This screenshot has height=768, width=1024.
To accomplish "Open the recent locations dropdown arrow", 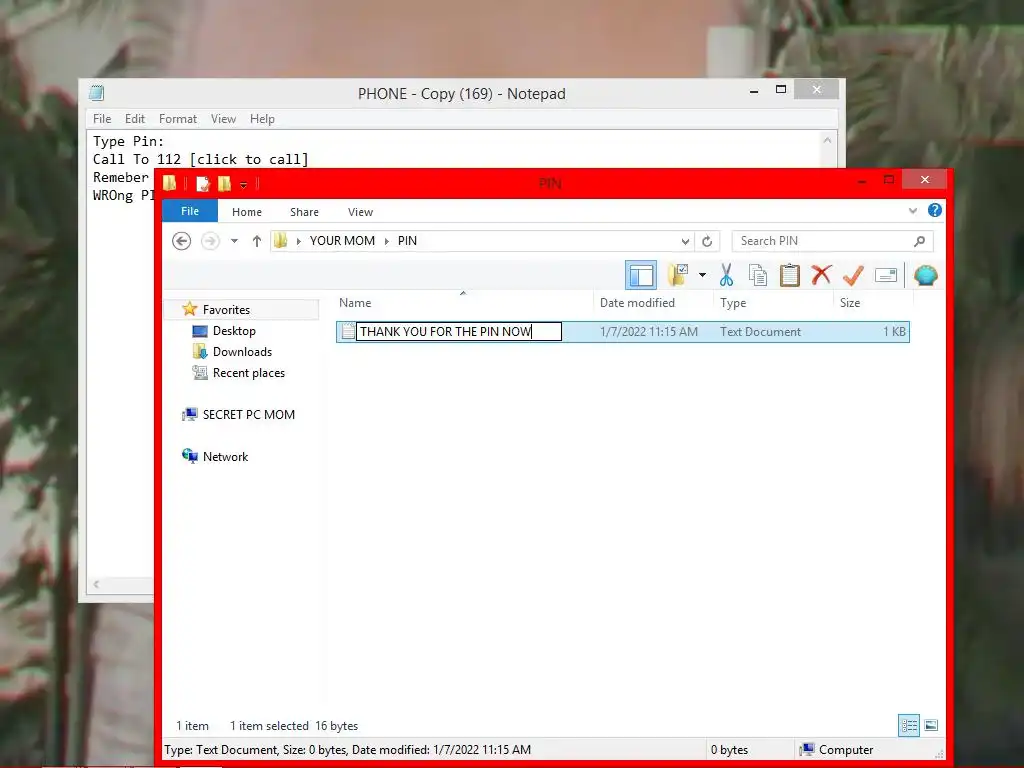I will pos(234,241).
